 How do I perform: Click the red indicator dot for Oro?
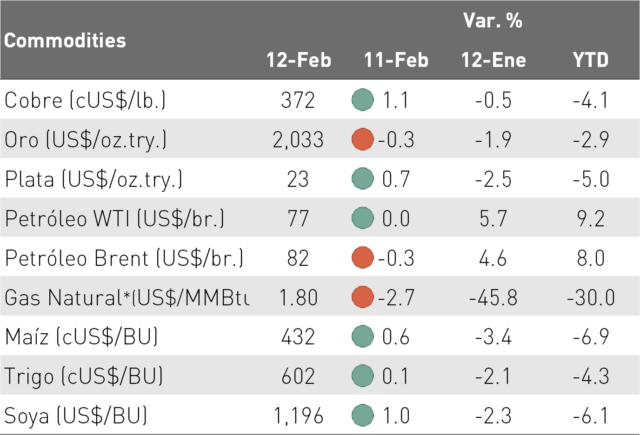click(x=362, y=139)
